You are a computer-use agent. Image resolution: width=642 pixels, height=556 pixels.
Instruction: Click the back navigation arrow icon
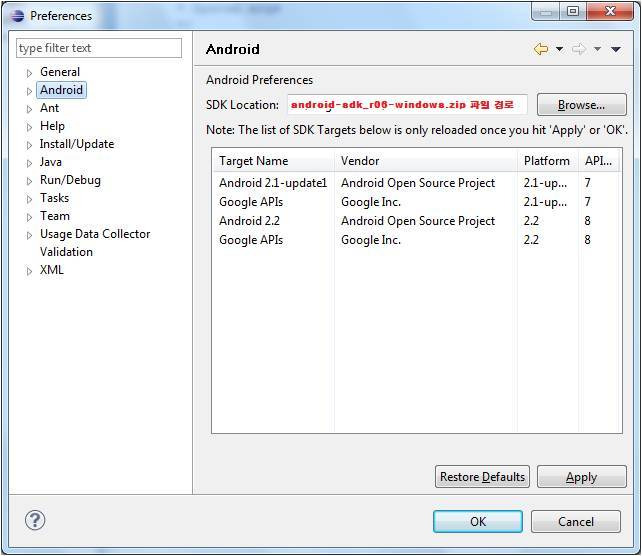[541, 49]
